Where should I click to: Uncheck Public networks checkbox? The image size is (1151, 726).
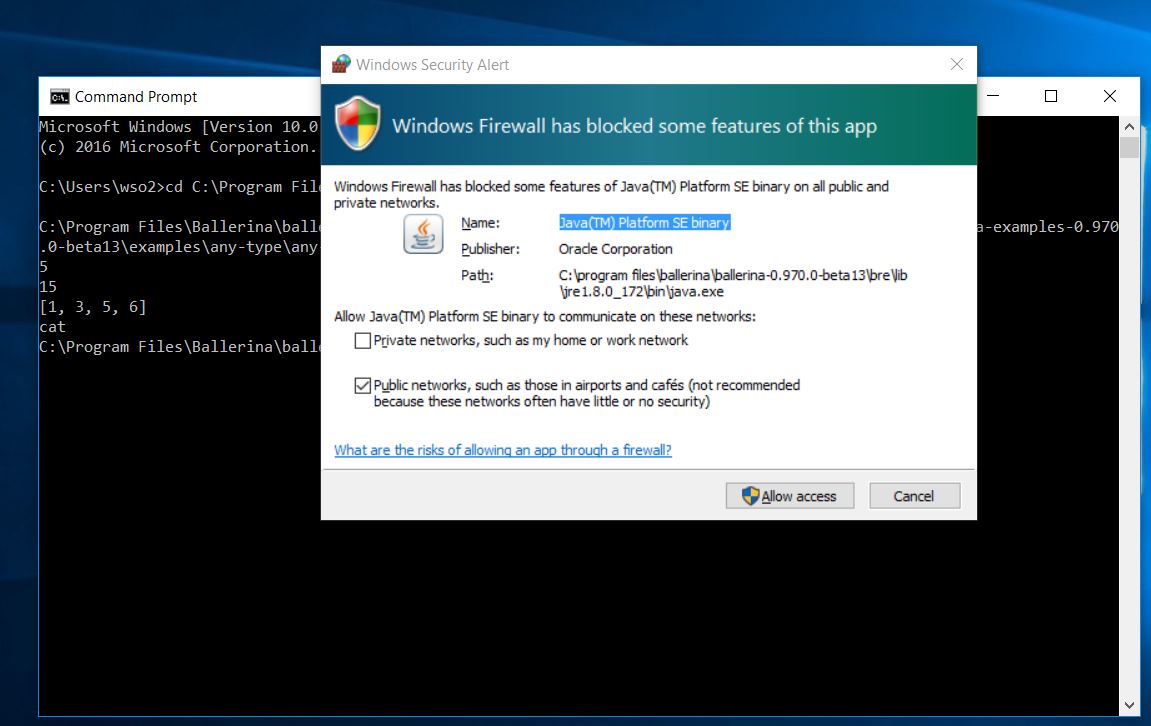tap(363, 385)
